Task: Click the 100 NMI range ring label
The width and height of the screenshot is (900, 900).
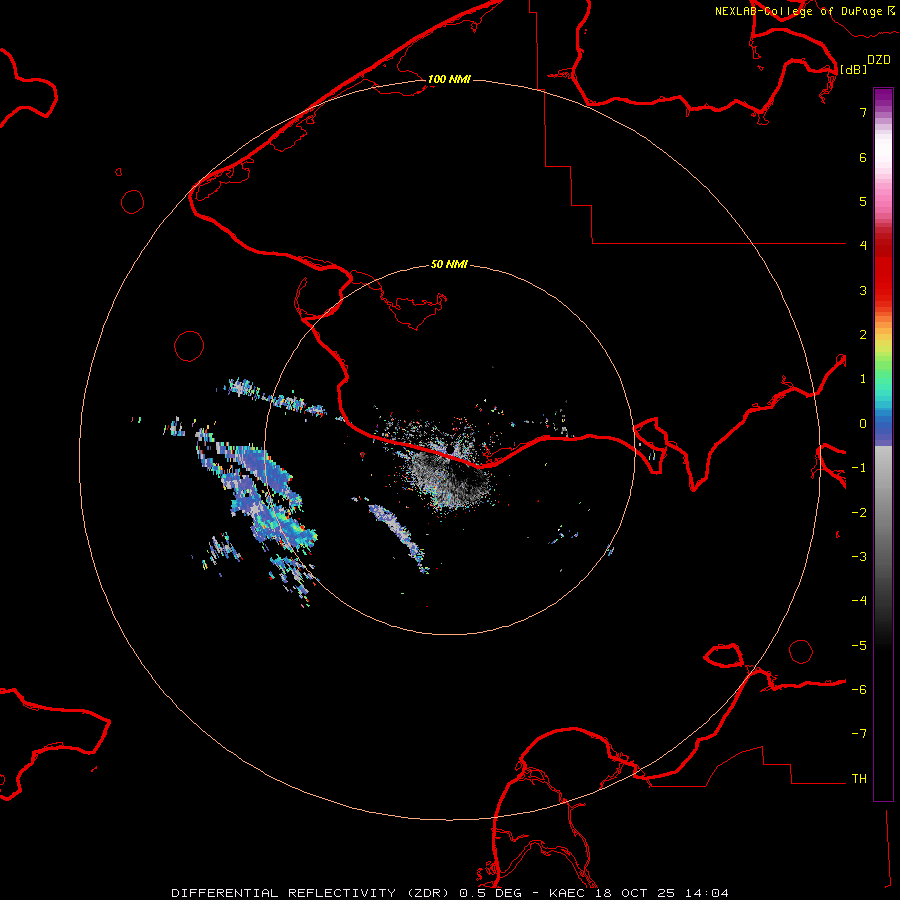Action: 449,79
